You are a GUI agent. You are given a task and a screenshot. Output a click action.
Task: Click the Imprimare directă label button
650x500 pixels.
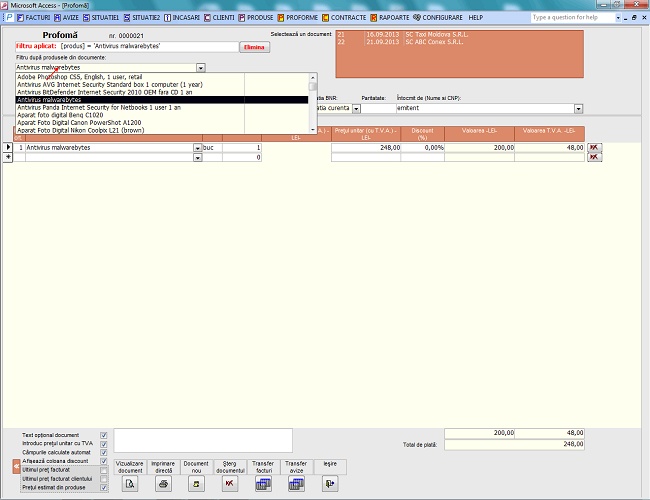click(x=163, y=467)
